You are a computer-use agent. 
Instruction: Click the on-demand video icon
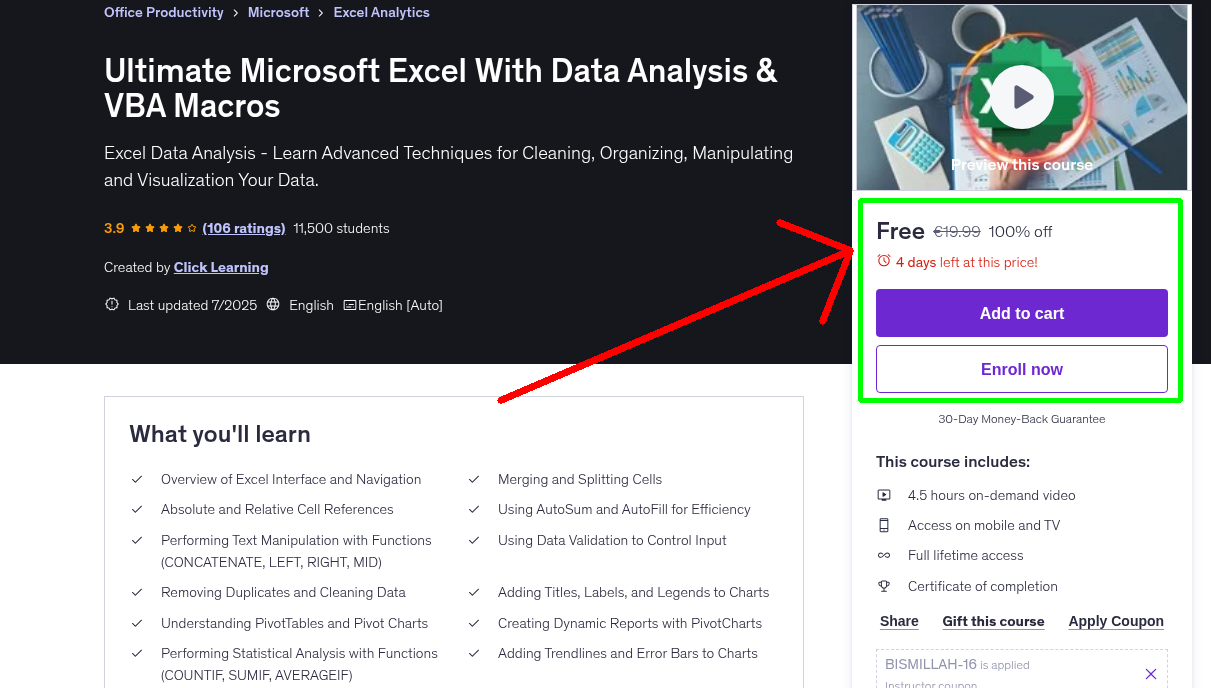[x=884, y=495]
